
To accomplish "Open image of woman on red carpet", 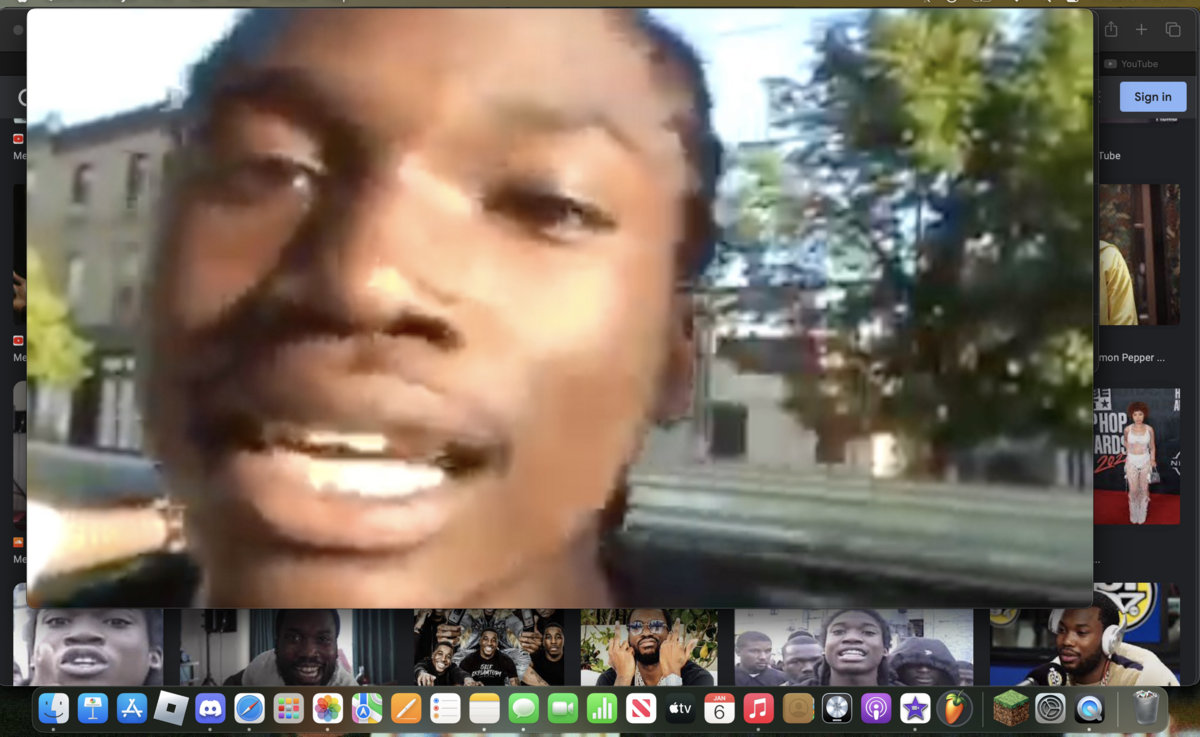I will click(1136, 456).
